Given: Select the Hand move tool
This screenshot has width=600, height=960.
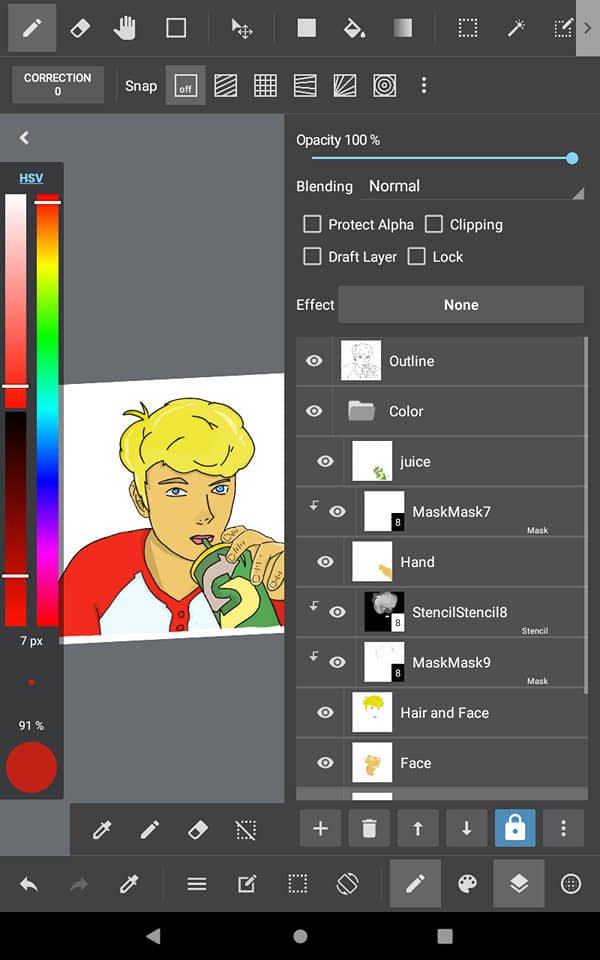Looking at the screenshot, I should pos(125,28).
